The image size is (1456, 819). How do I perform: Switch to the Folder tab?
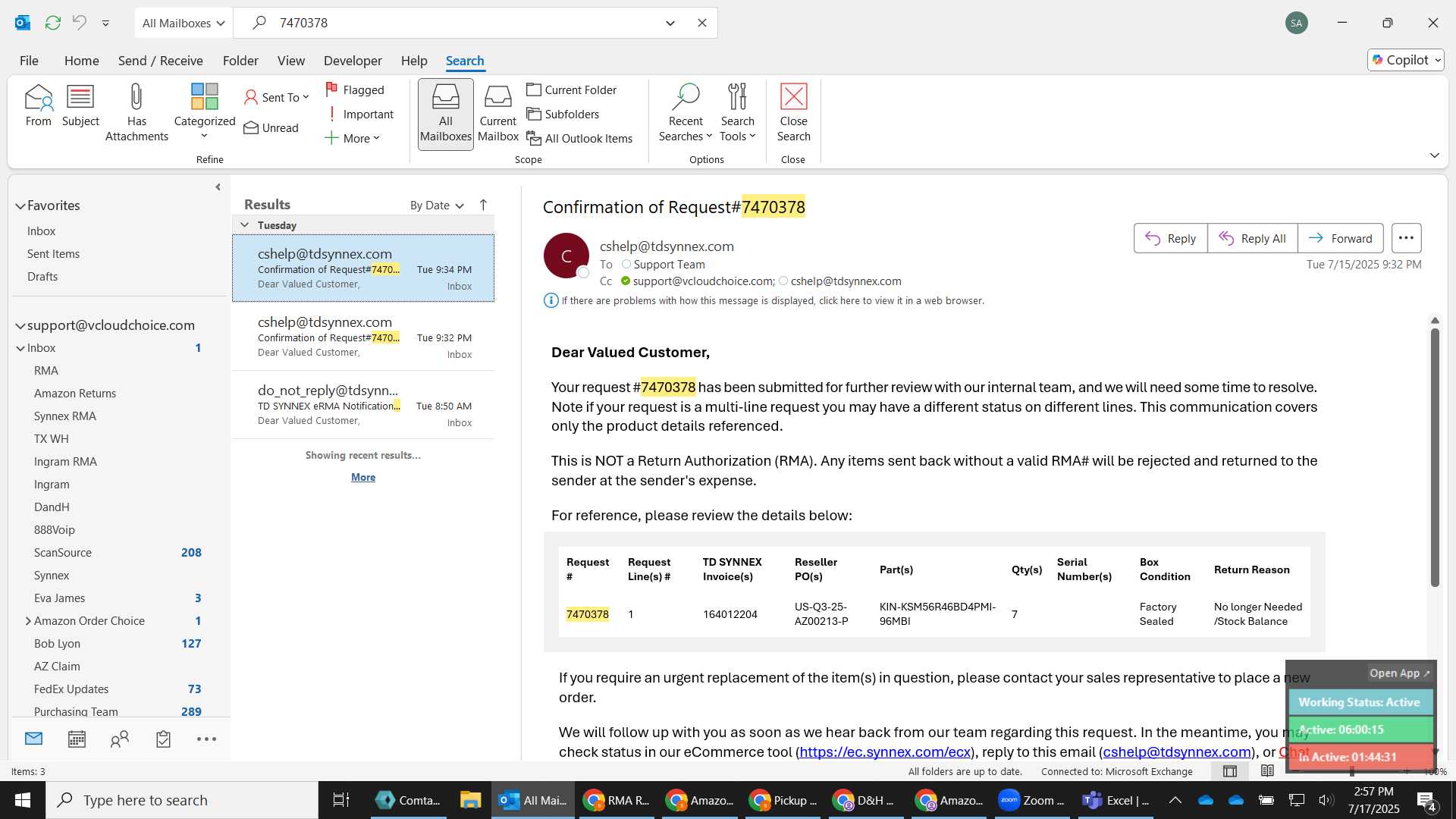point(240,61)
